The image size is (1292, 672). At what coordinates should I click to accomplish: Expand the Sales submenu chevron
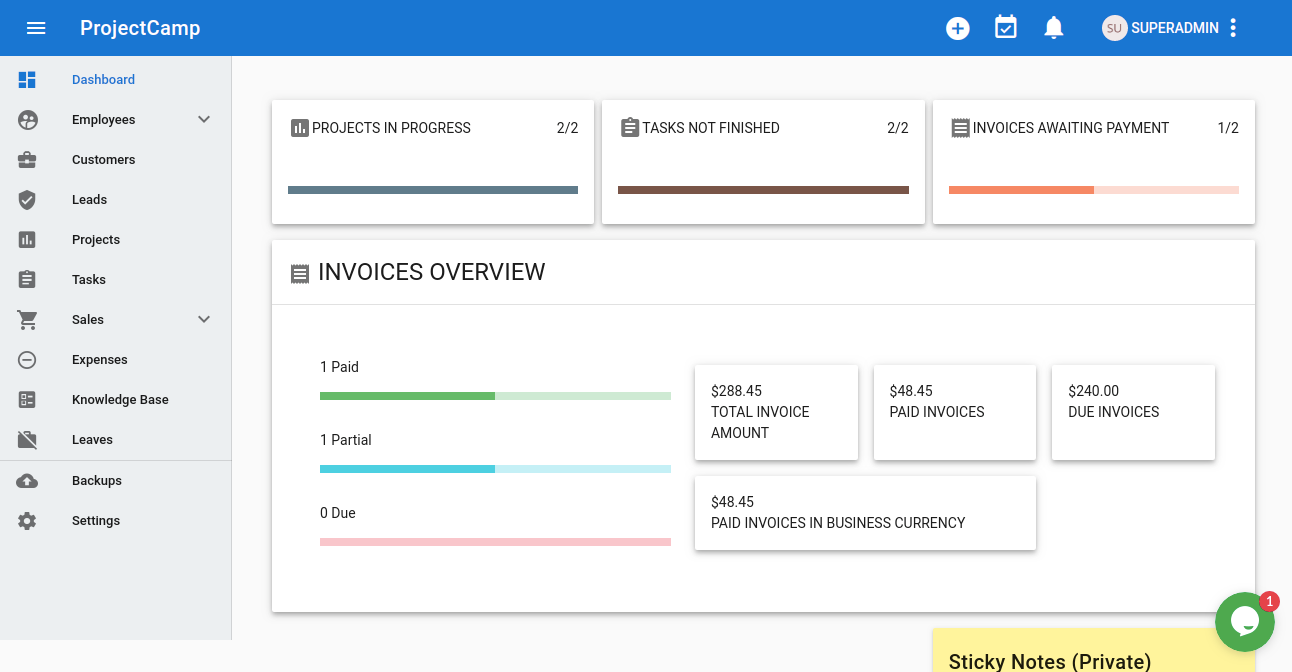tap(204, 320)
